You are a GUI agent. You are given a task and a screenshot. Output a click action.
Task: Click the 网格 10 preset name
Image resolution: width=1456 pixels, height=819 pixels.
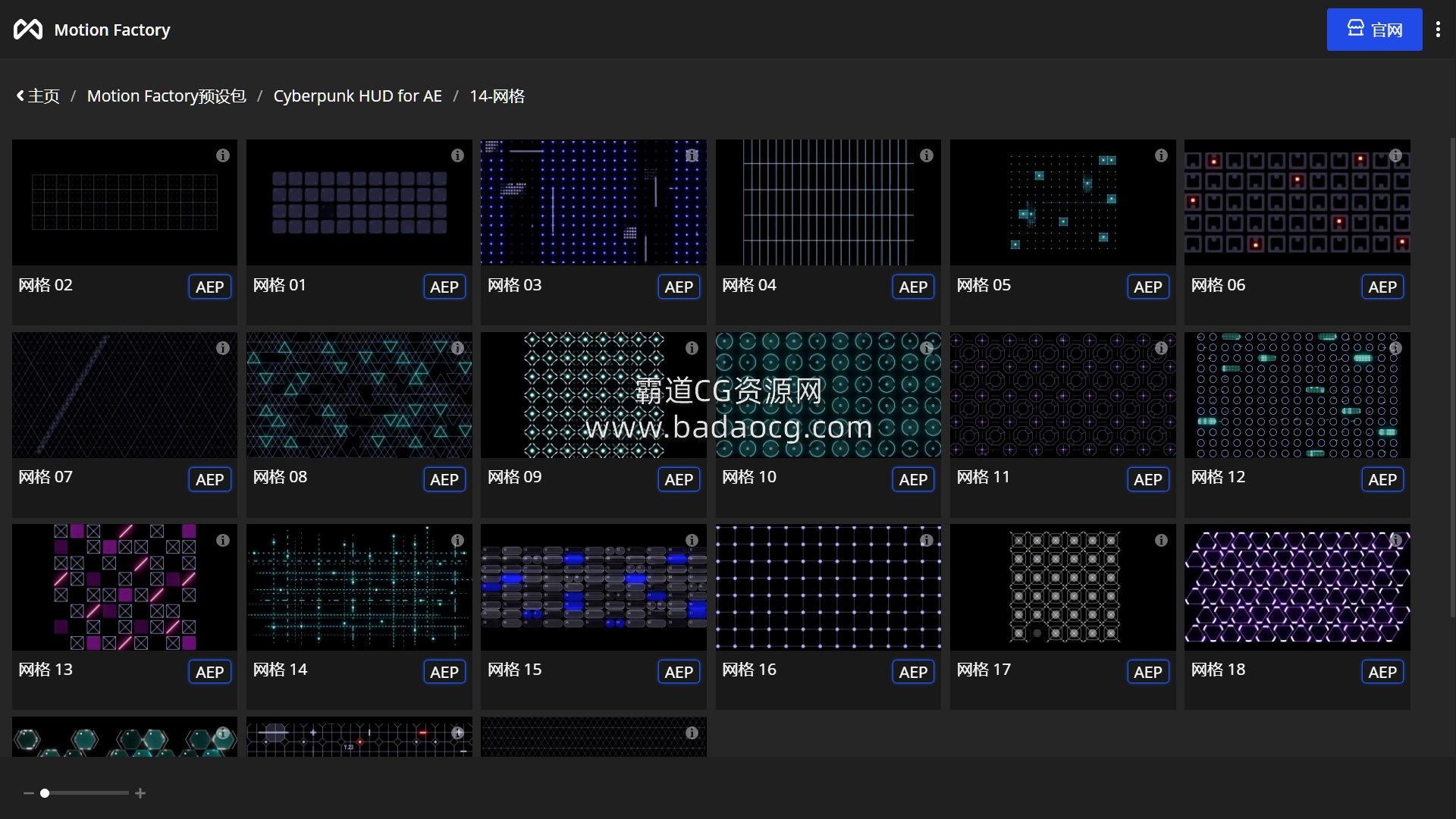click(x=748, y=477)
